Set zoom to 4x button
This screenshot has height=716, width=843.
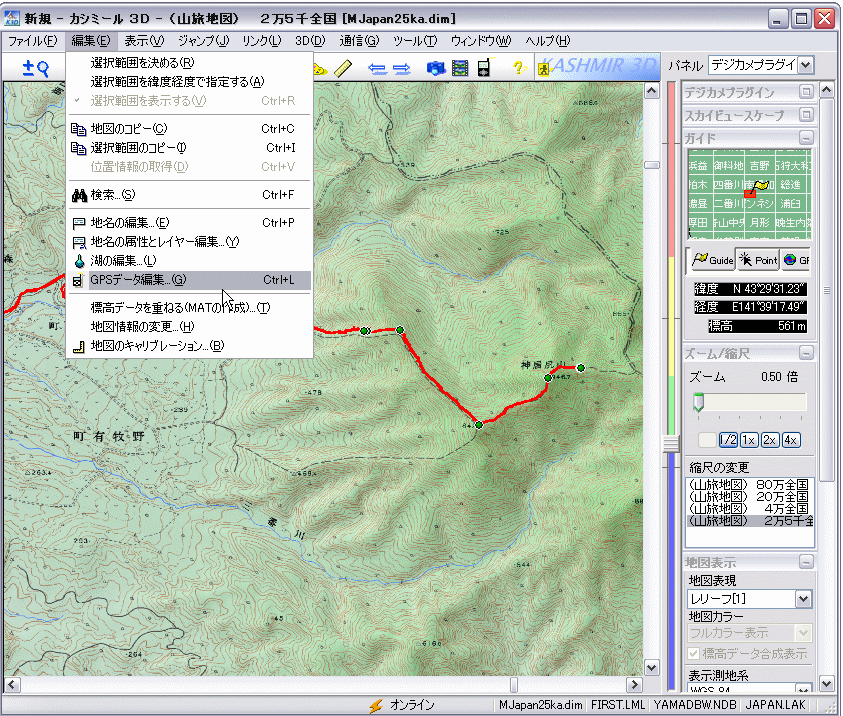pyautogui.click(x=790, y=440)
